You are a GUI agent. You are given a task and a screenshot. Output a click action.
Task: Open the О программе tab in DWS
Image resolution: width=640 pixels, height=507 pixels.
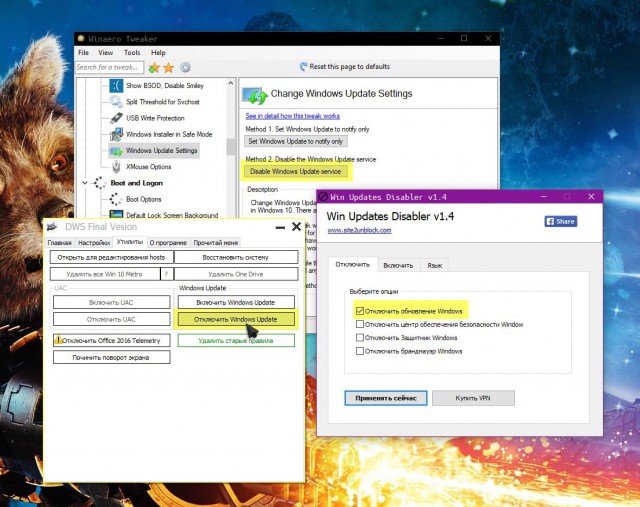point(168,242)
